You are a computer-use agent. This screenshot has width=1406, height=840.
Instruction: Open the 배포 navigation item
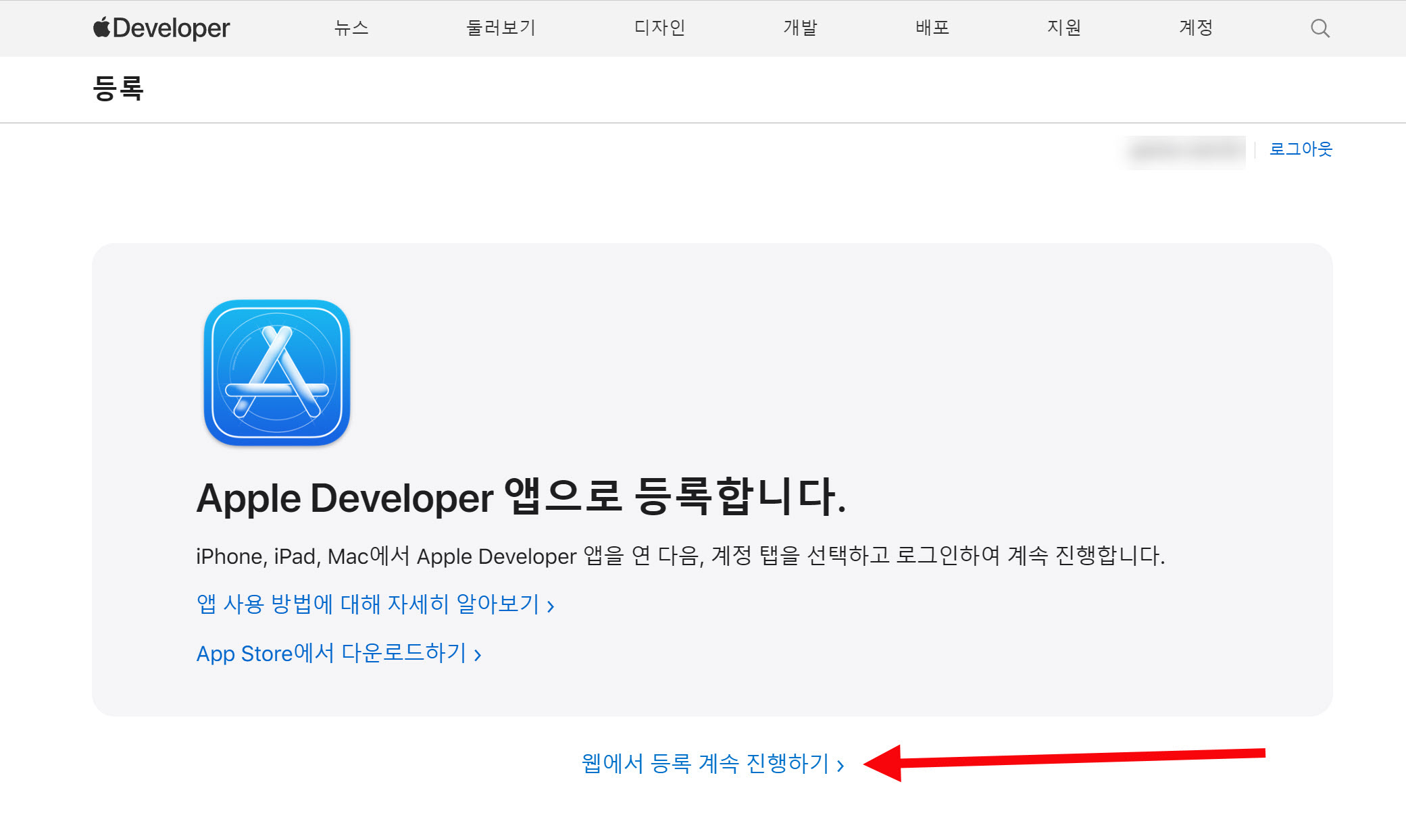click(932, 28)
